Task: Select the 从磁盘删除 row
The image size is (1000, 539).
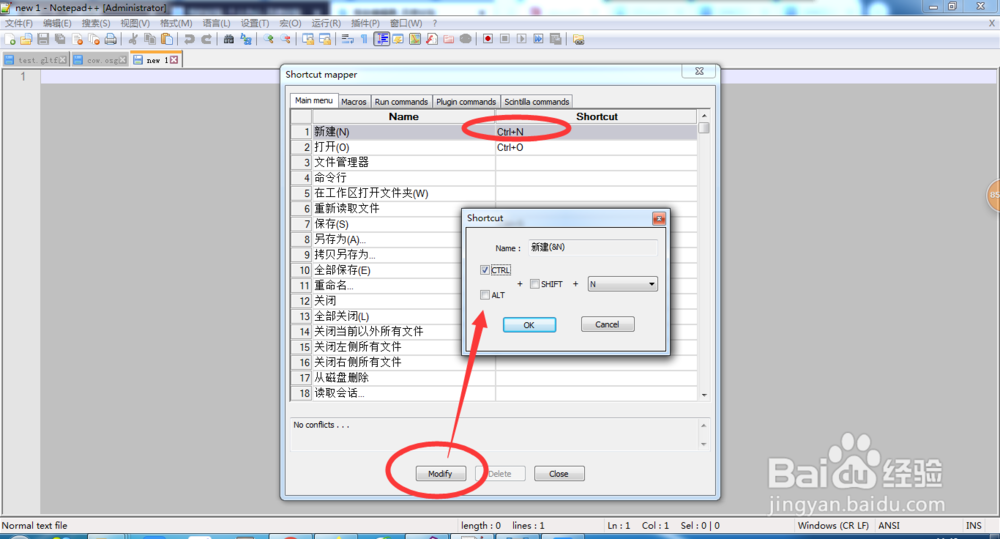Action: click(494, 378)
